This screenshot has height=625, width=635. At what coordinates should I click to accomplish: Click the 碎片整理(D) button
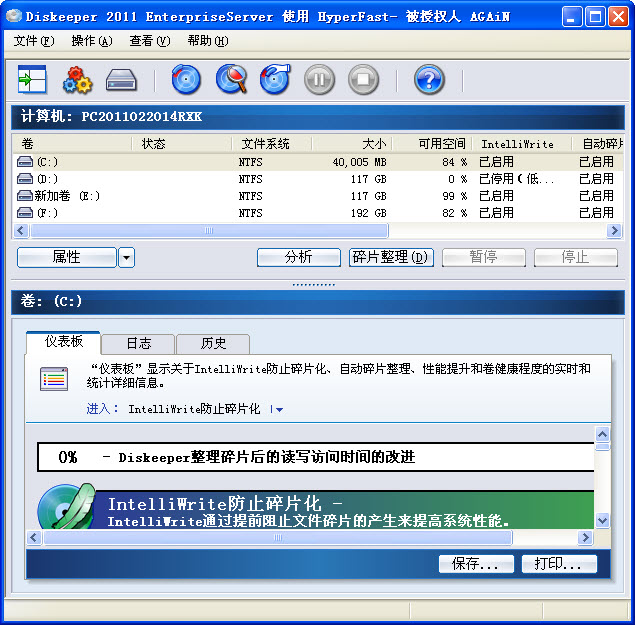[391, 258]
